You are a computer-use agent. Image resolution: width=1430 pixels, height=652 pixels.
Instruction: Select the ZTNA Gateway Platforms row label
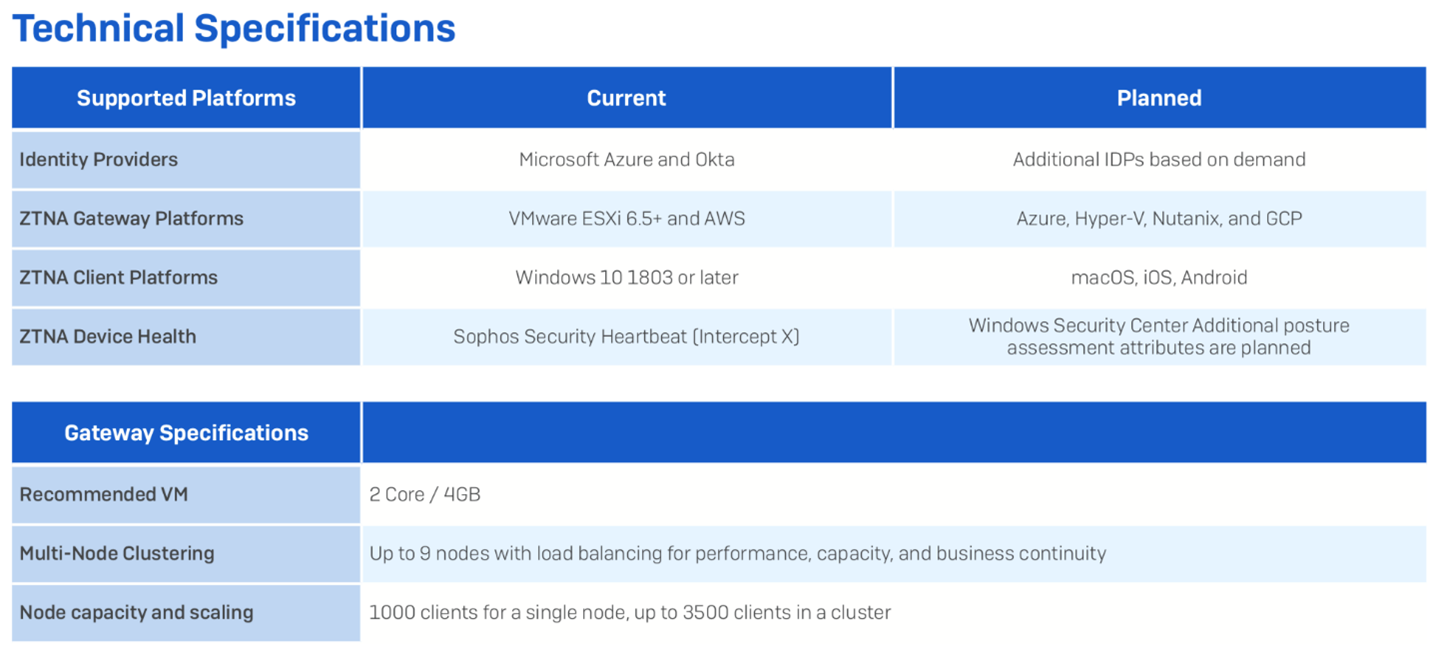pyautogui.click(x=131, y=218)
